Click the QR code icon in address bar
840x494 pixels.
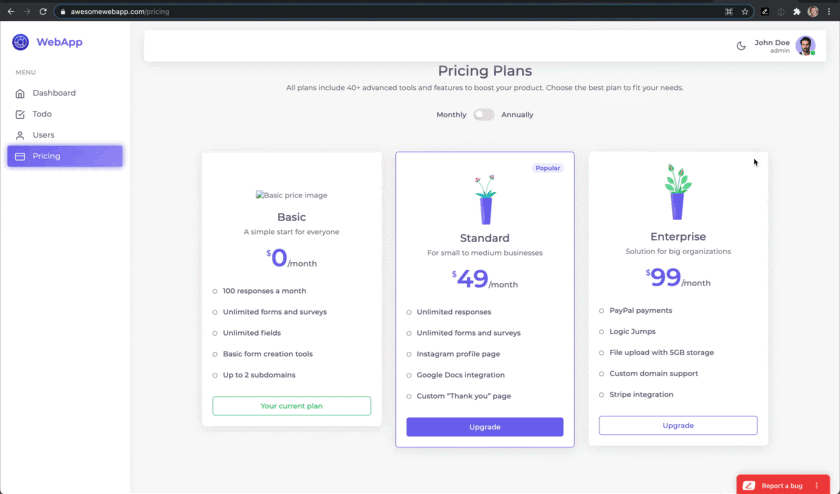point(729,11)
